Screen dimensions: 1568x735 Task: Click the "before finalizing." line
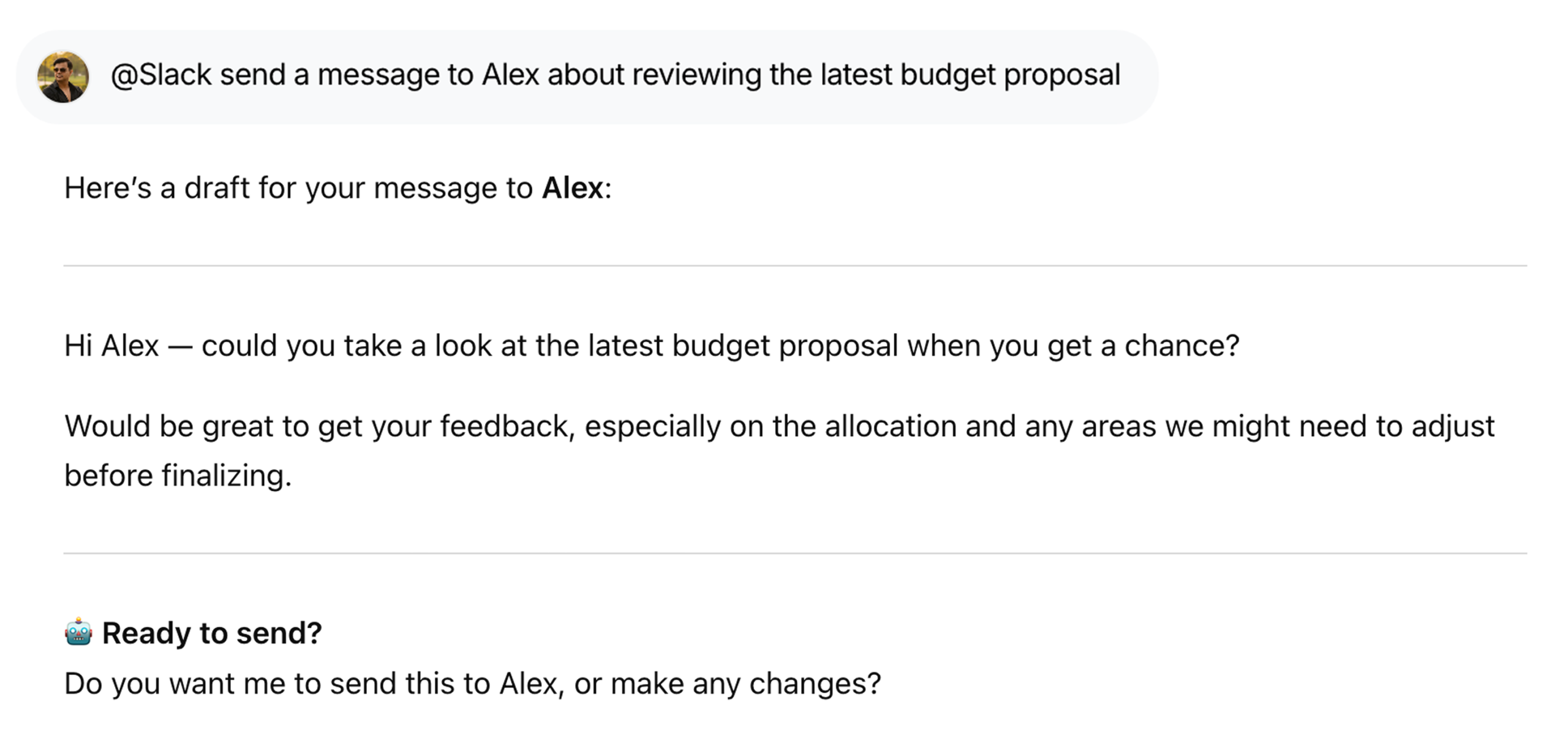tap(178, 476)
